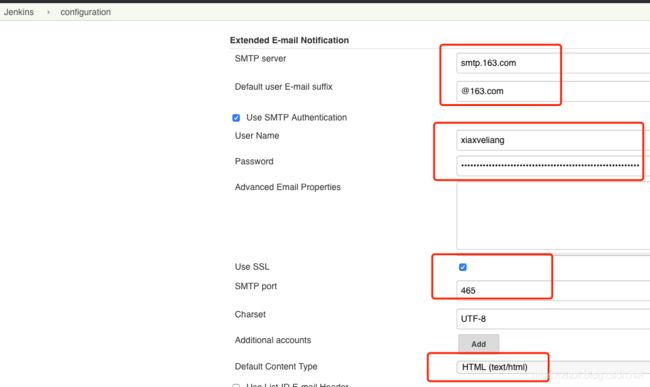Go to the configuration breadcrumb

85,12
